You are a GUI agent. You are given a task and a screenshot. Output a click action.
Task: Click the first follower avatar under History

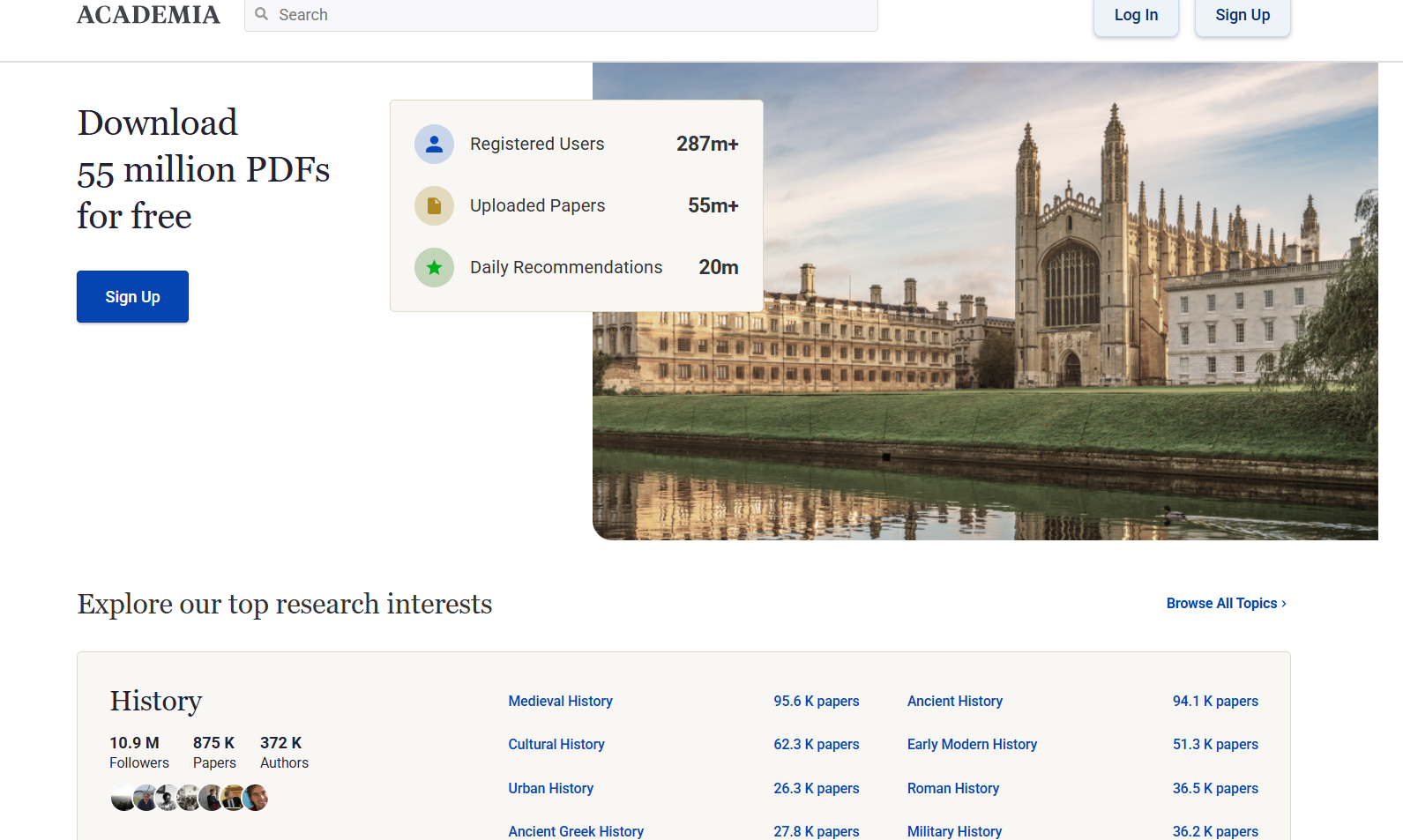pyautogui.click(x=123, y=798)
